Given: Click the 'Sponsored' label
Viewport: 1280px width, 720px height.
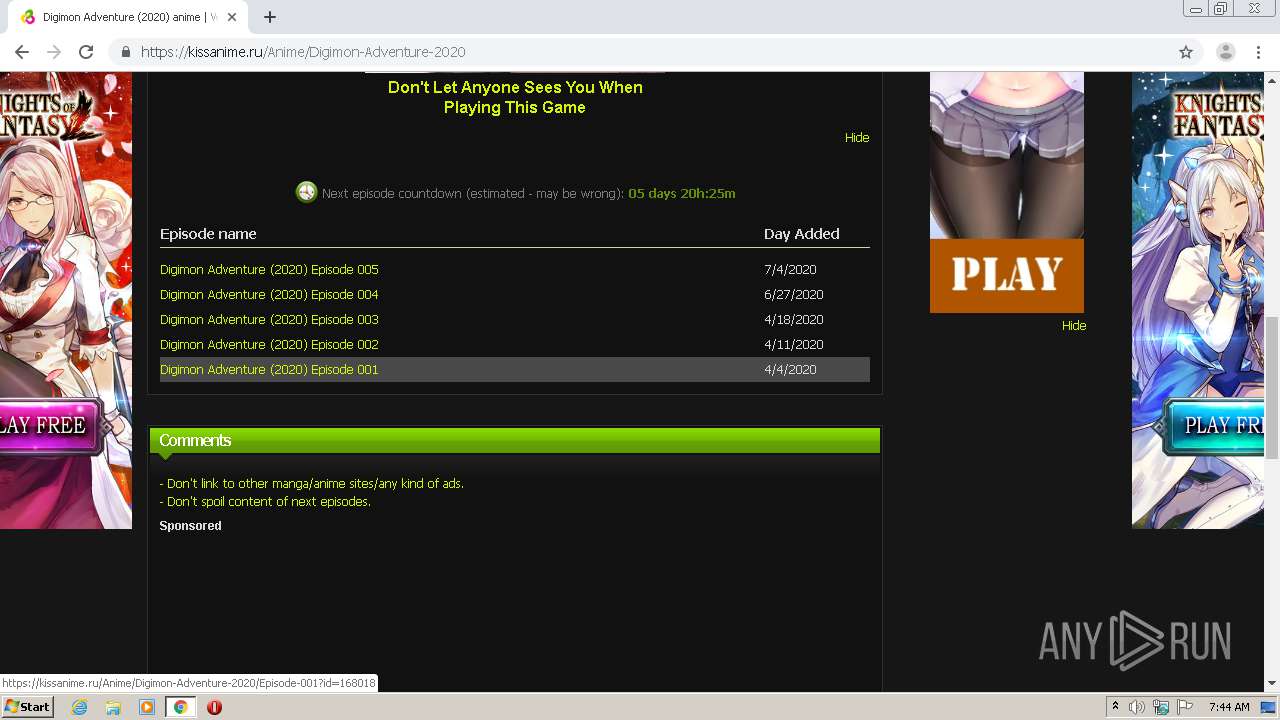Looking at the screenshot, I should [190, 525].
